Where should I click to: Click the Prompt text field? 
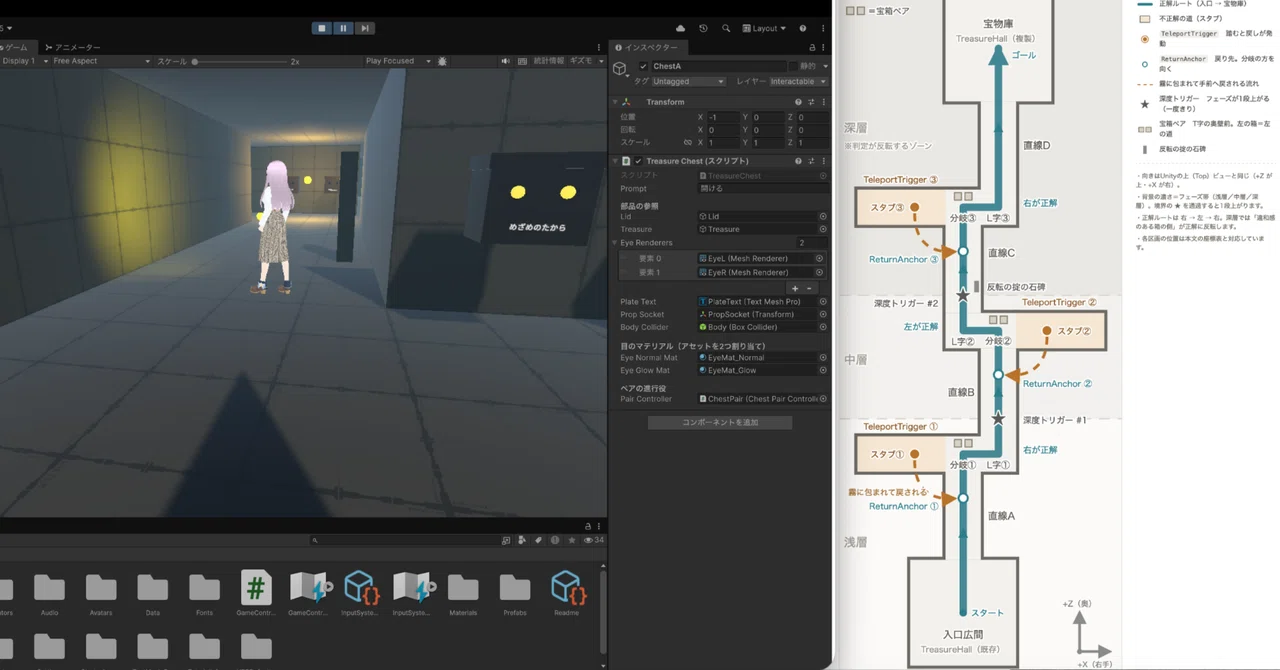(x=763, y=188)
